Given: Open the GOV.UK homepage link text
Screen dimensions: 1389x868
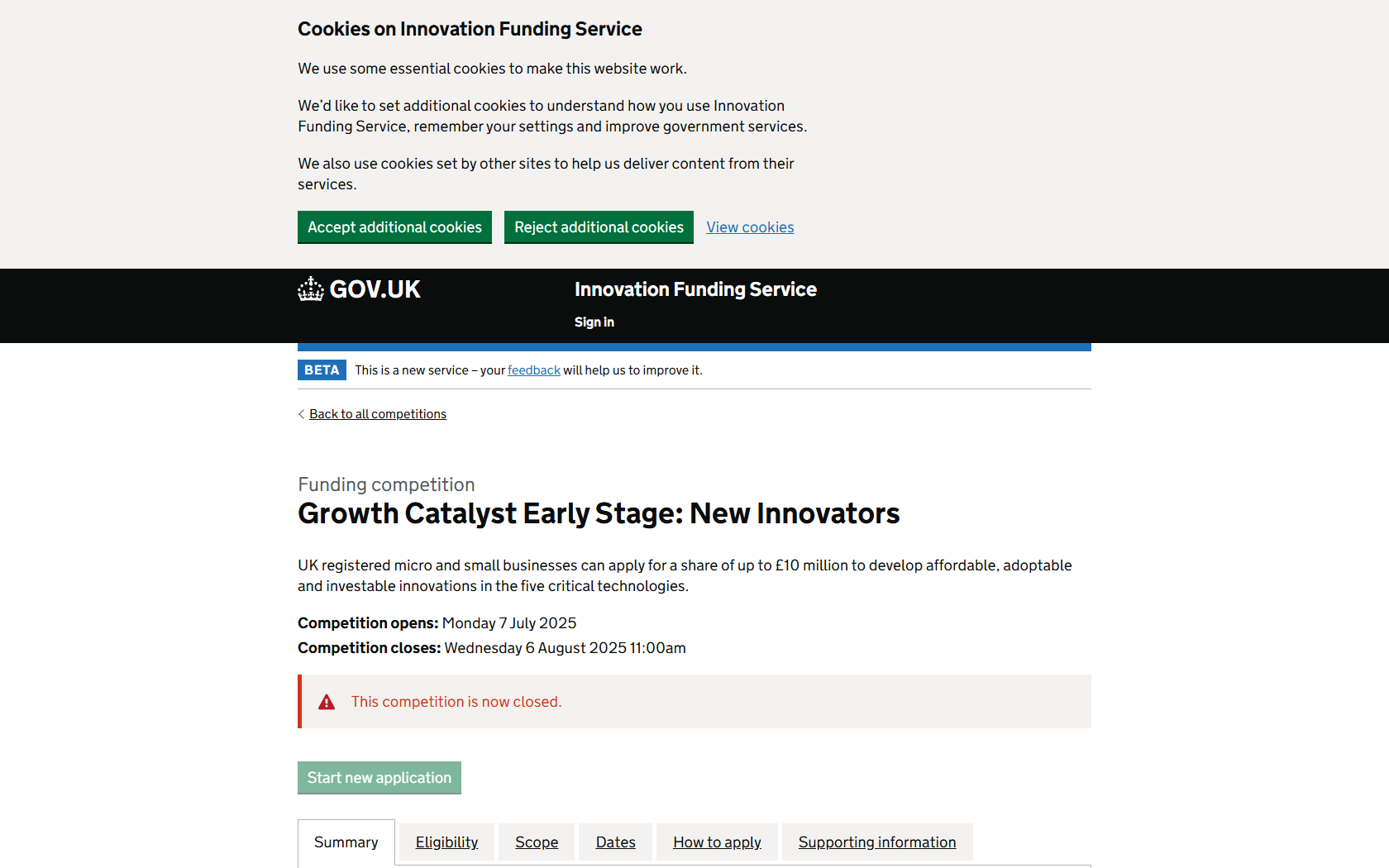Looking at the screenshot, I should click(x=375, y=289).
